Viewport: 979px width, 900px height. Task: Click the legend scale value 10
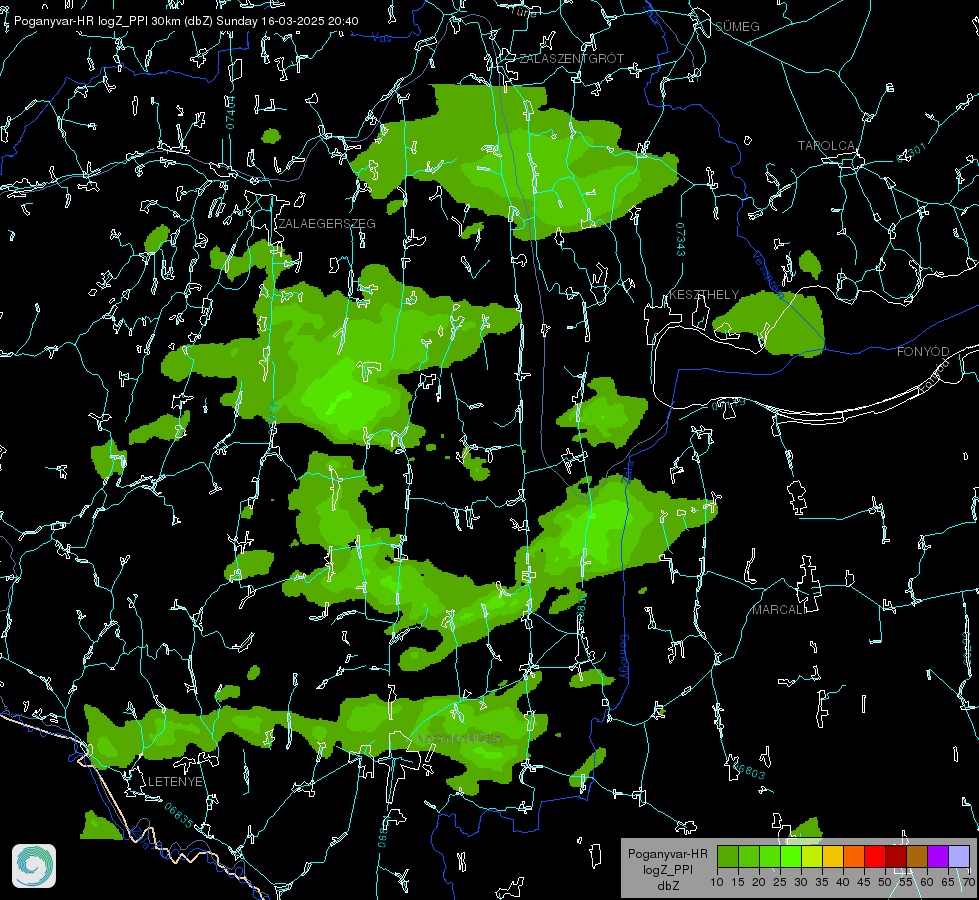click(717, 883)
